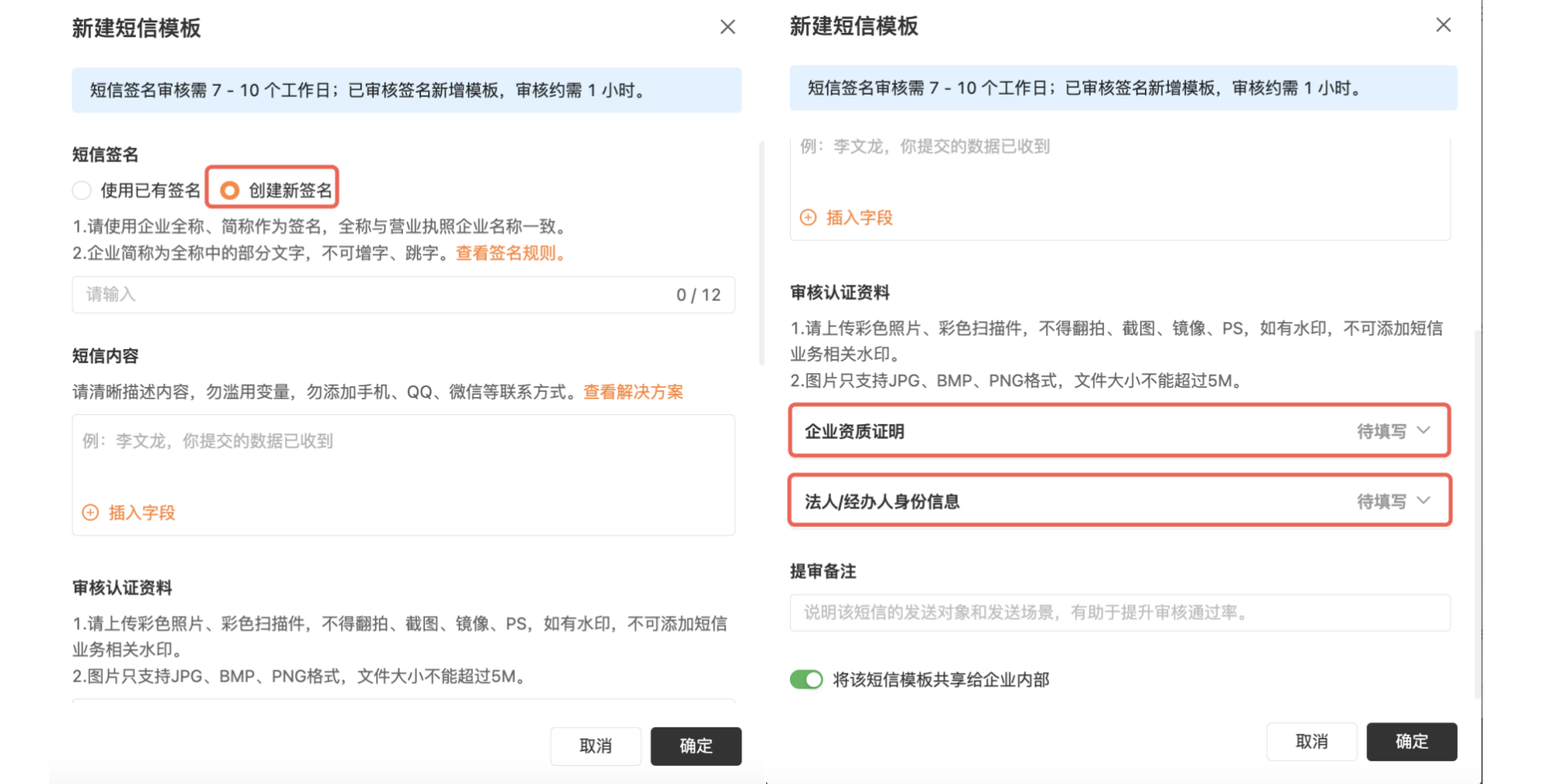This screenshot has height=784, width=1542.
Task: Click the left dialog vertical scrollbar
Action: click(761, 252)
